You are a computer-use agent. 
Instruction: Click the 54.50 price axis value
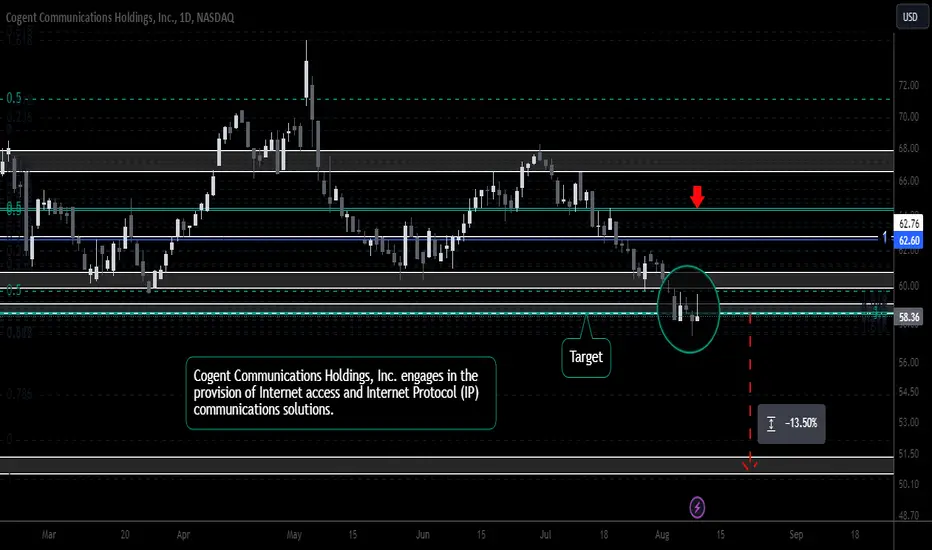pos(908,392)
